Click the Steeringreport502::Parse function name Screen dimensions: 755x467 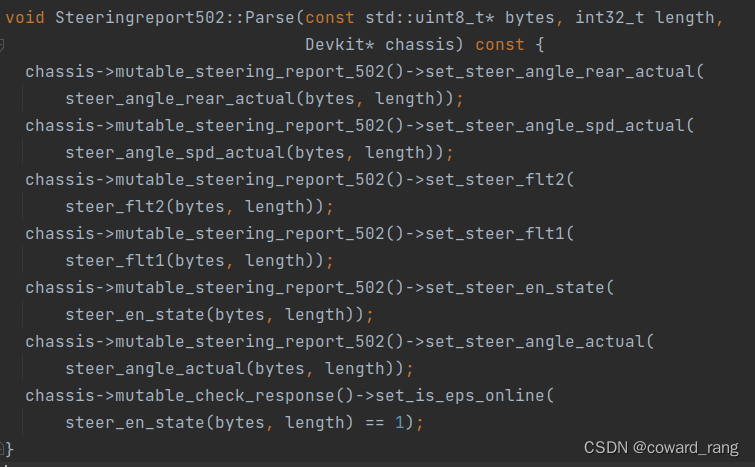[174, 18]
